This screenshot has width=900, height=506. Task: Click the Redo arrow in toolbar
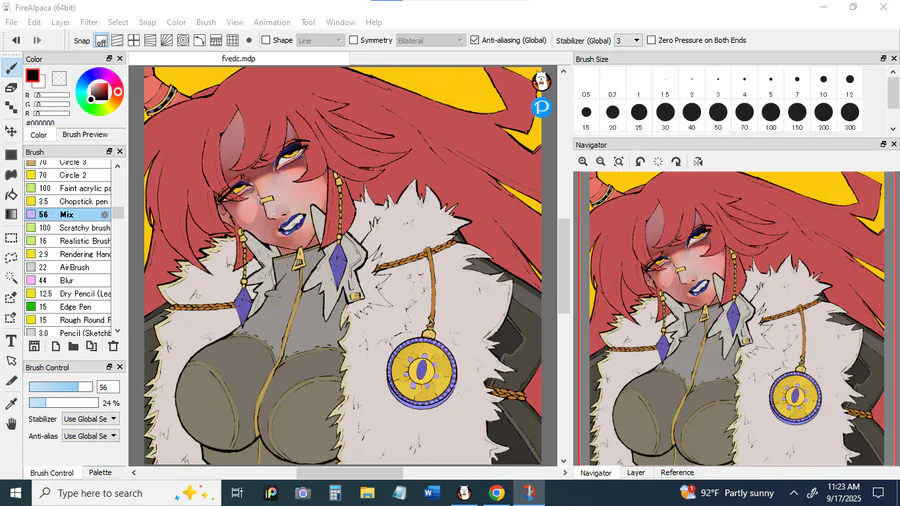(x=37, y=40)
